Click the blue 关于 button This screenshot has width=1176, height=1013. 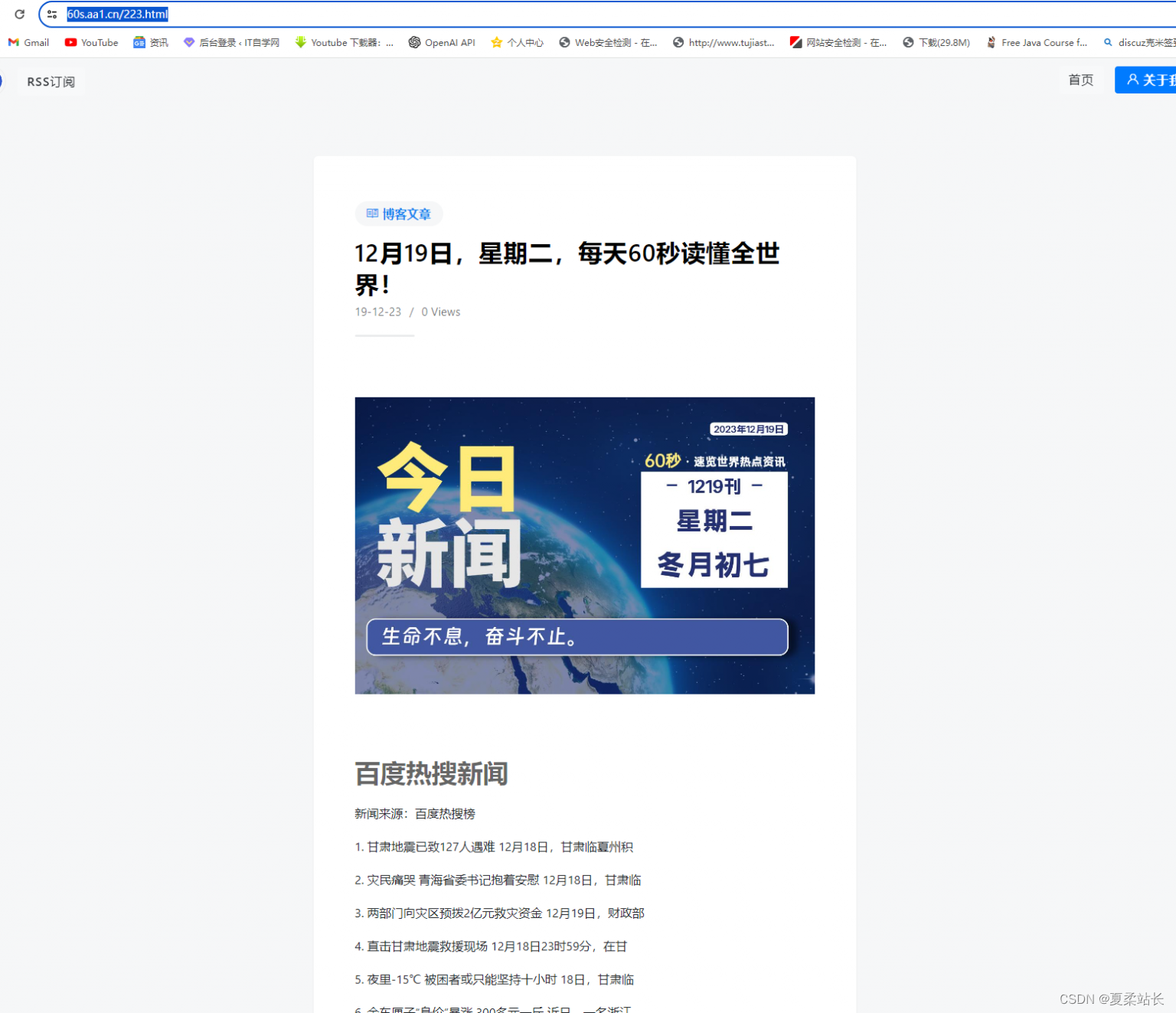1145,80
